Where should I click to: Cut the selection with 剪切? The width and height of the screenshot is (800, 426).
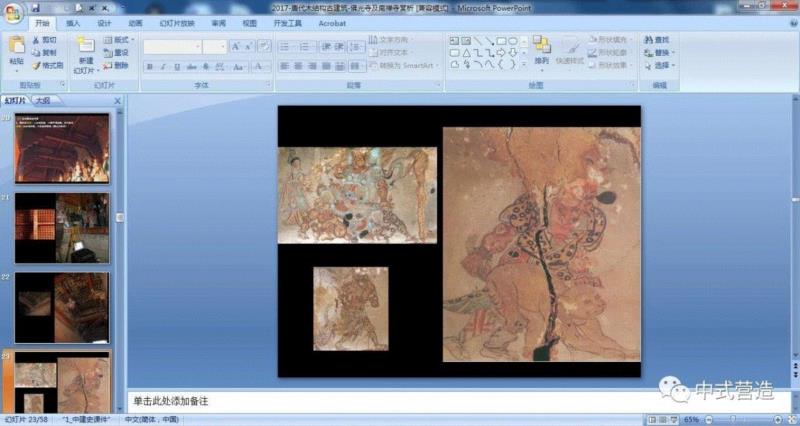(44, 40)
